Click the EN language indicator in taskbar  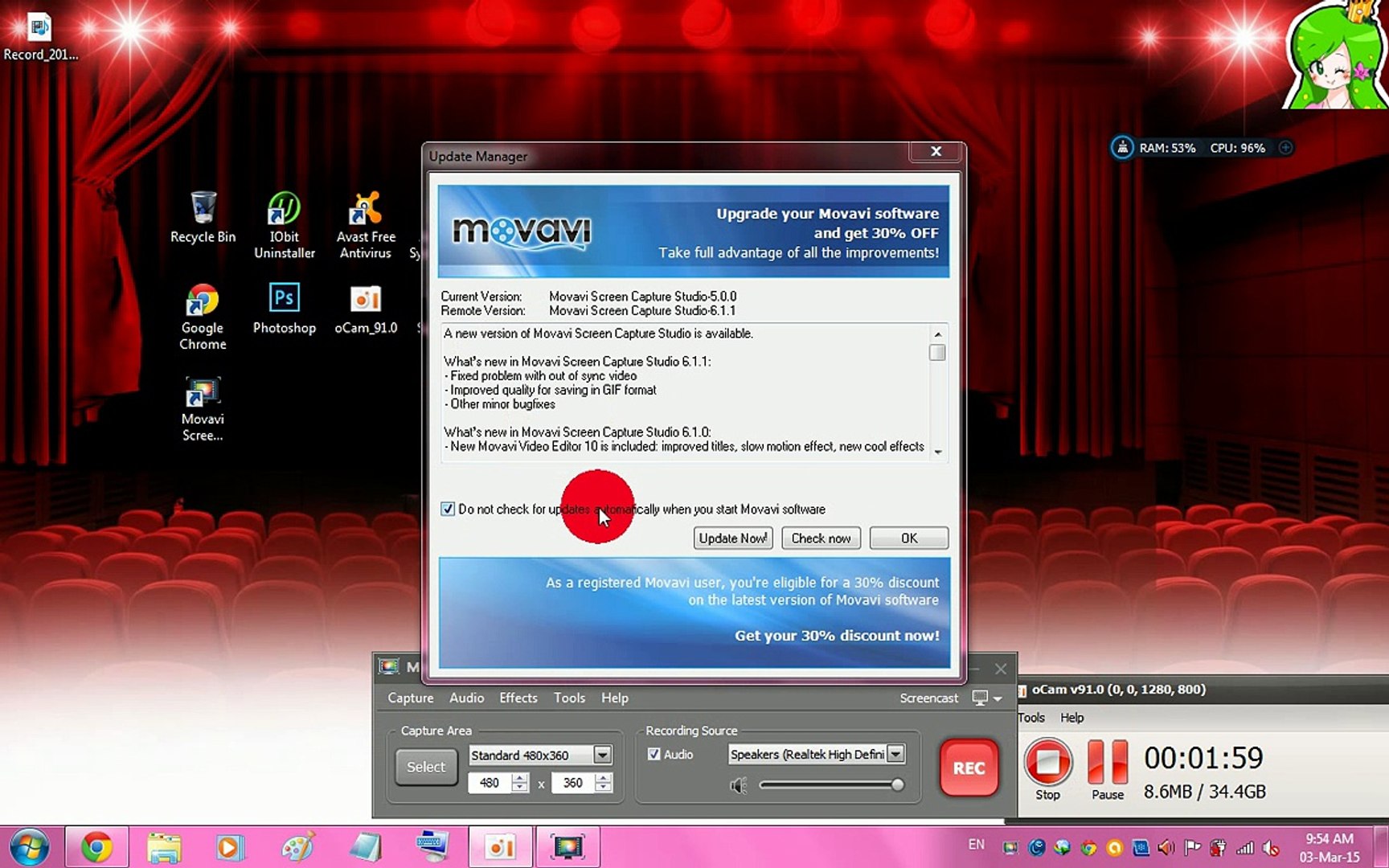coord(976,845)
